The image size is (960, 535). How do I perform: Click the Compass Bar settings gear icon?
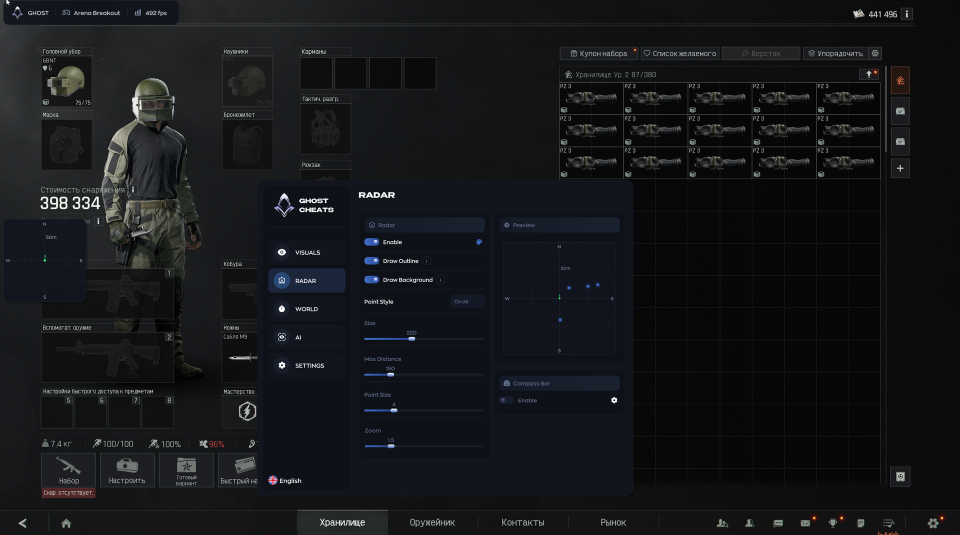coord(614,400)
